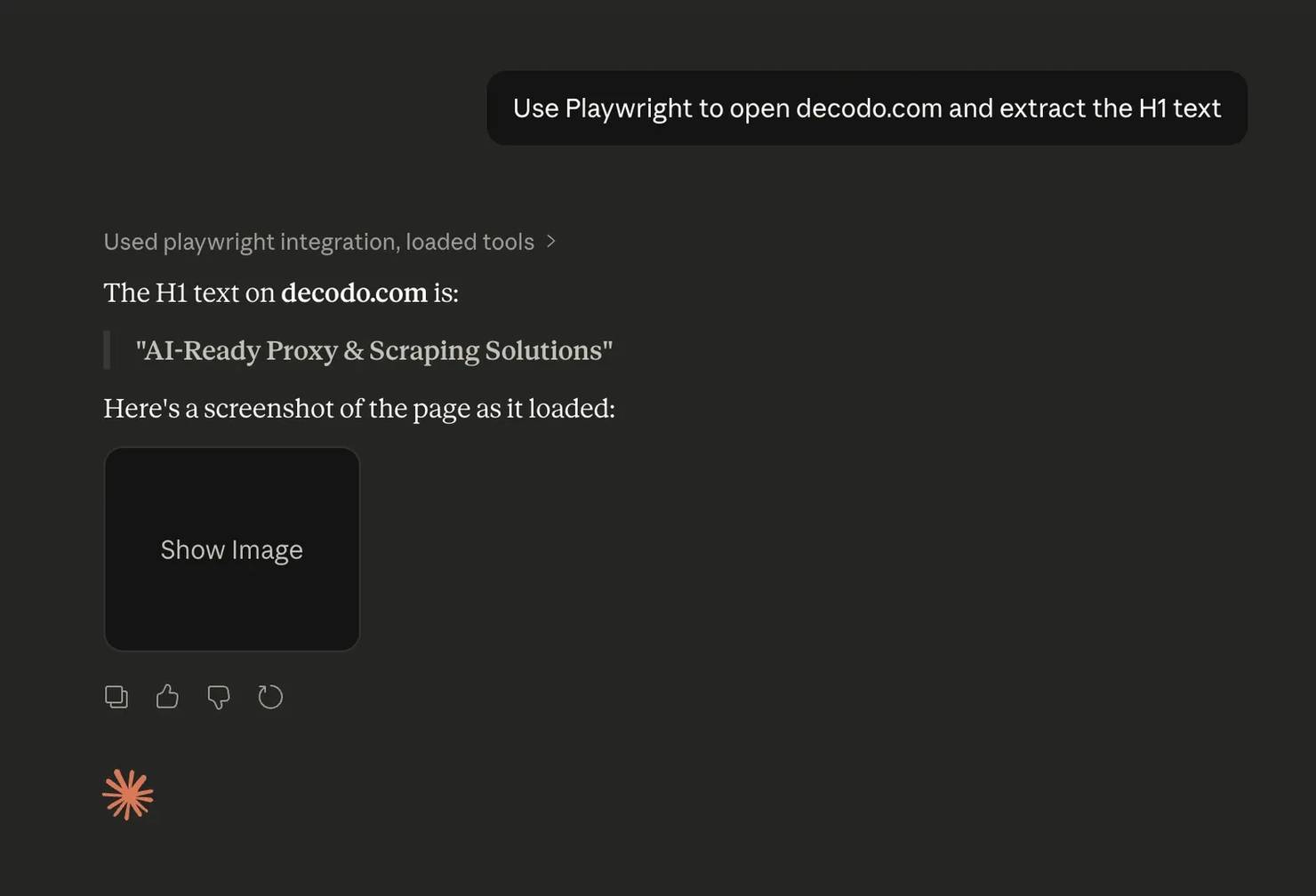This screenshot has width=1316, height=896.
Task: Click the chevron beside 'loaded tools'
Action: (x=551, y=242)
